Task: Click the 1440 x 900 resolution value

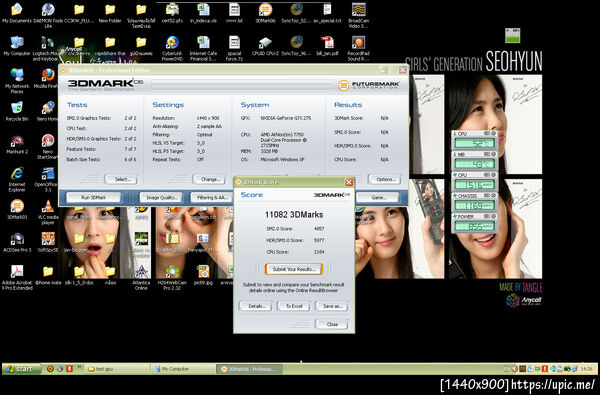Action: [208, 118]
